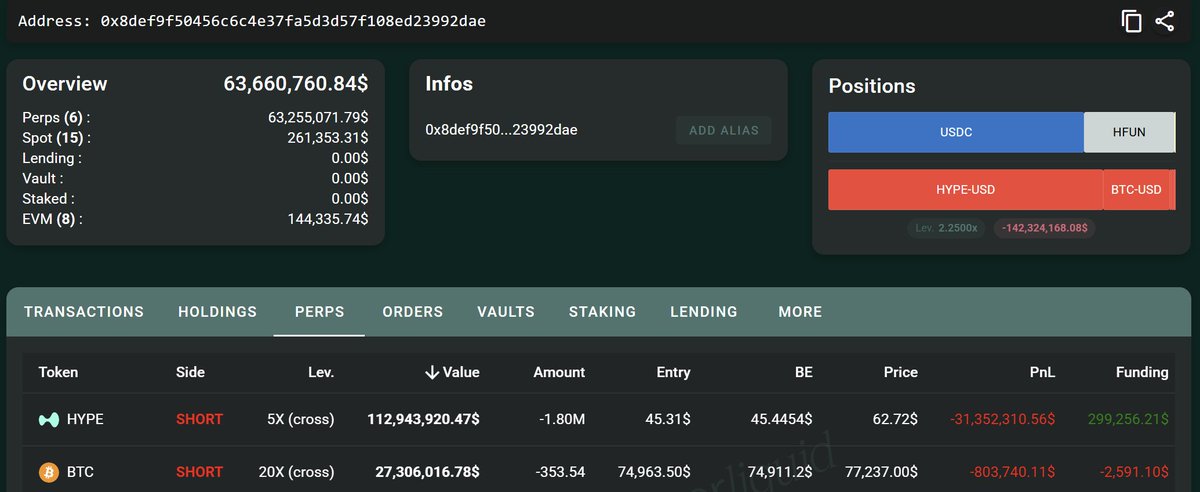This screenshot has width=1200, height=492.
Task: Sort by the BE column header
Action: [803, 372]
